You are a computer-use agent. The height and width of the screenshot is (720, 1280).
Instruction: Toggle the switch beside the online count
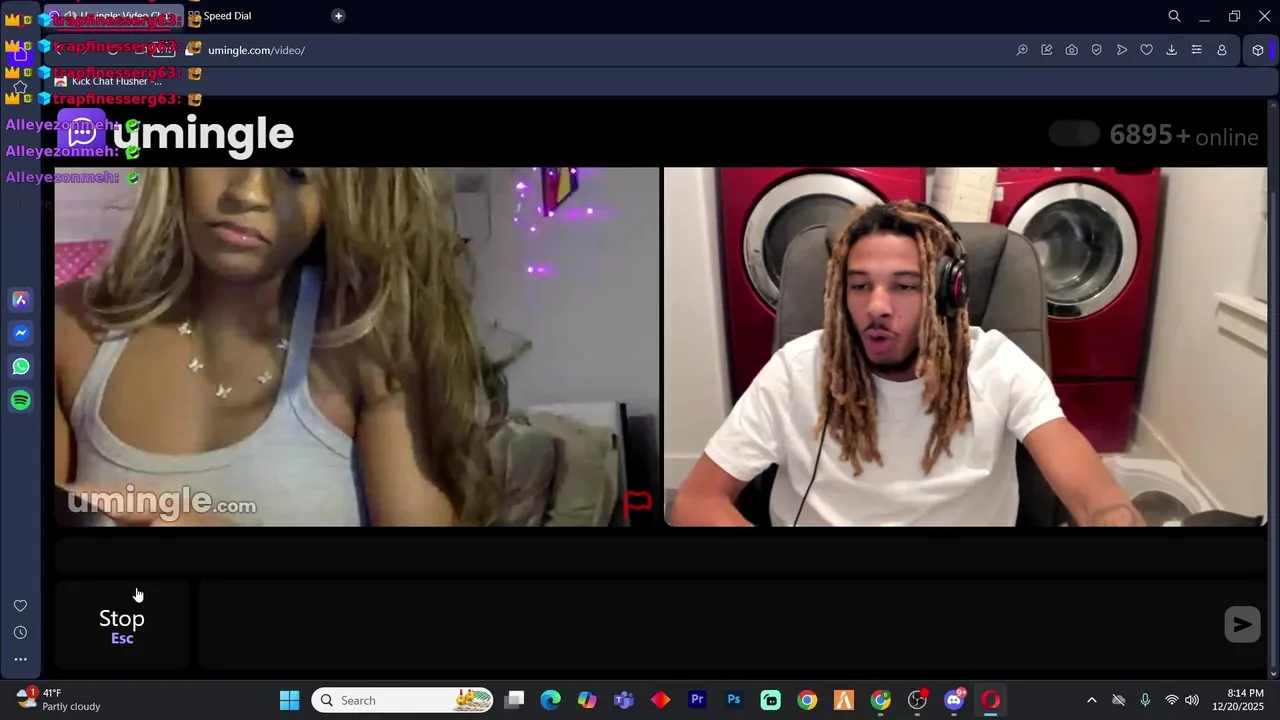click(1075, 134)
